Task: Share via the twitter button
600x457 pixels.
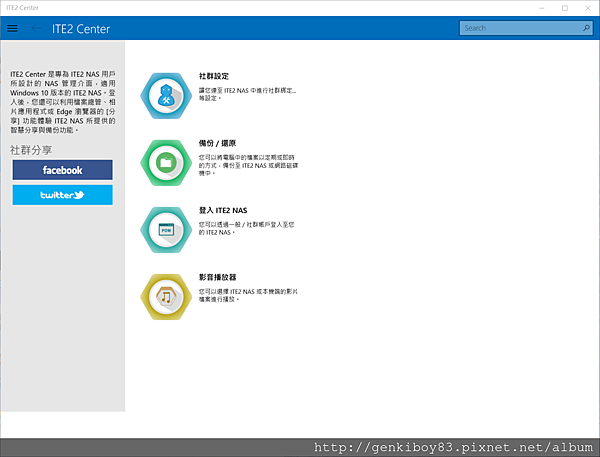Action: [x=62, y=195]
